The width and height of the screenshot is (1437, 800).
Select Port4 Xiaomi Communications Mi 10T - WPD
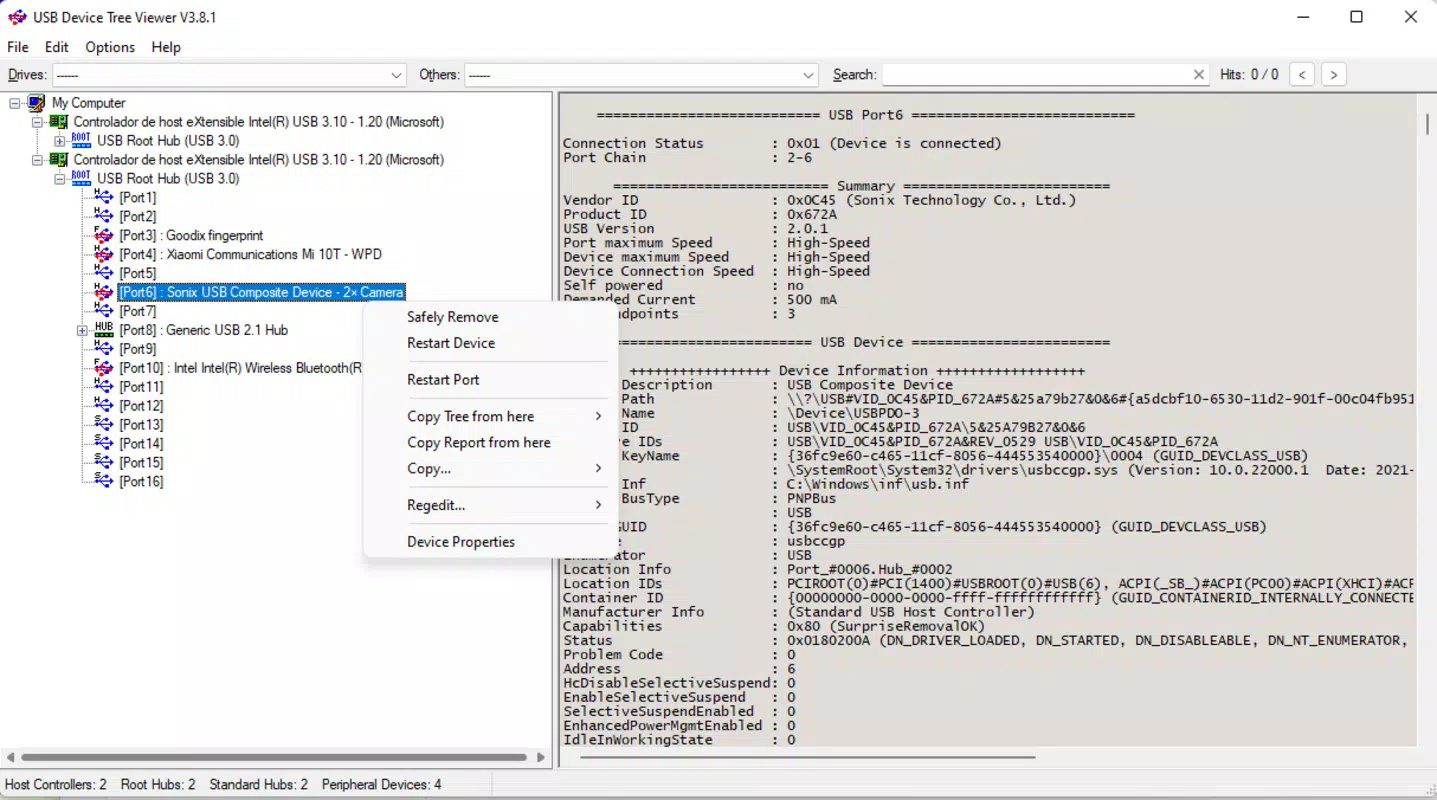pyautogui.click(x=250, y=255)
